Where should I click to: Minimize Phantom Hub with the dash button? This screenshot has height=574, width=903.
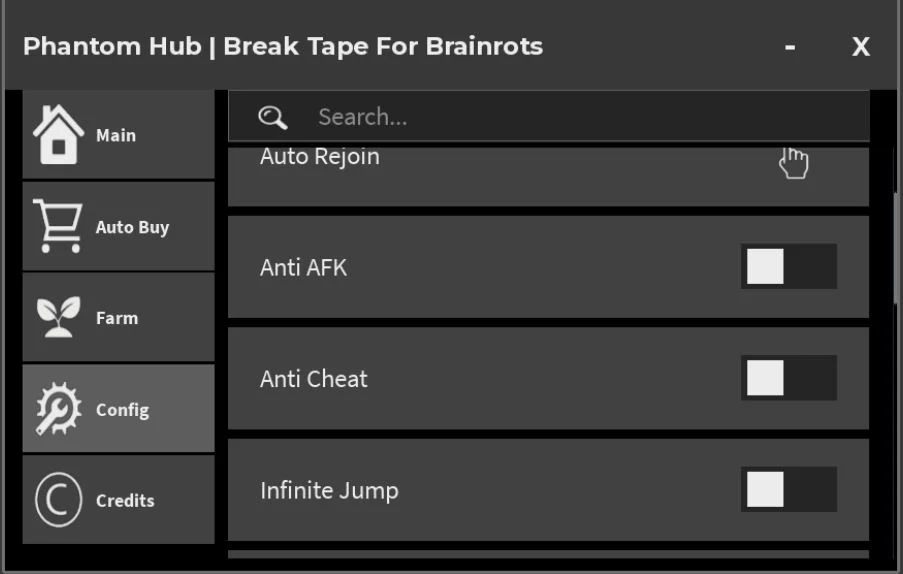(x=790, y=47)
